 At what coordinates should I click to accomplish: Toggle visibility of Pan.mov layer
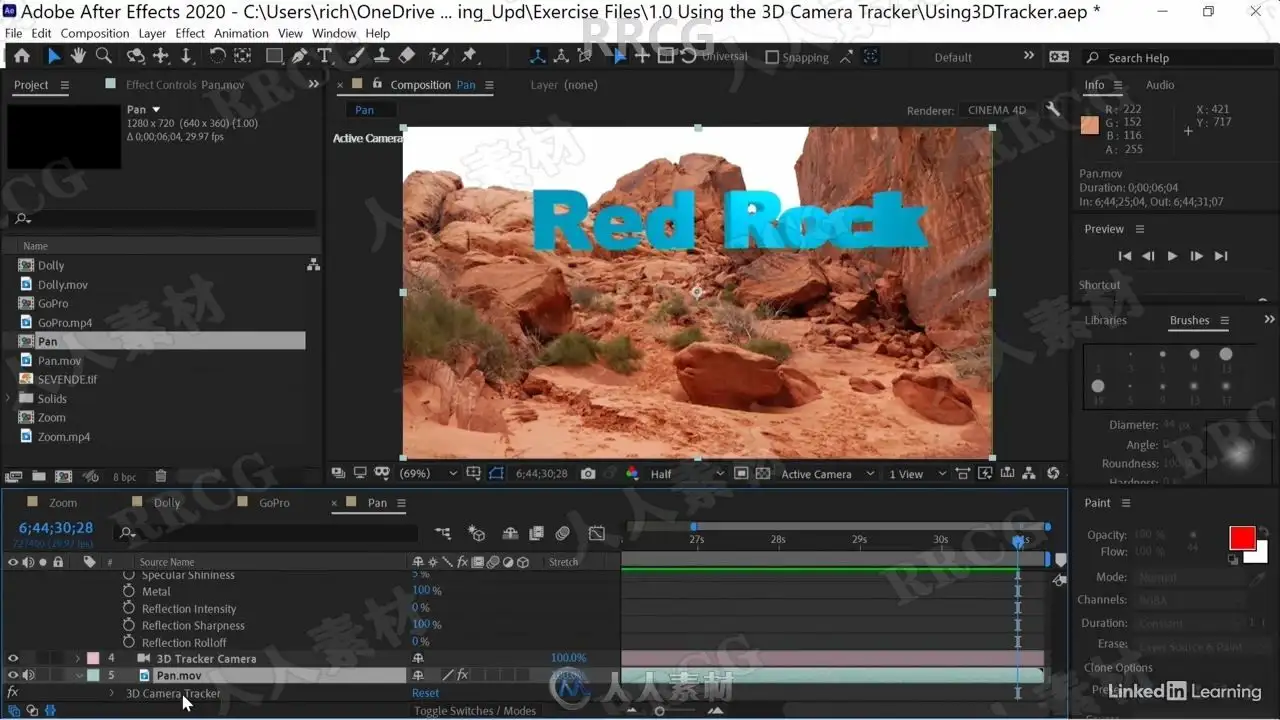[13, 676]
